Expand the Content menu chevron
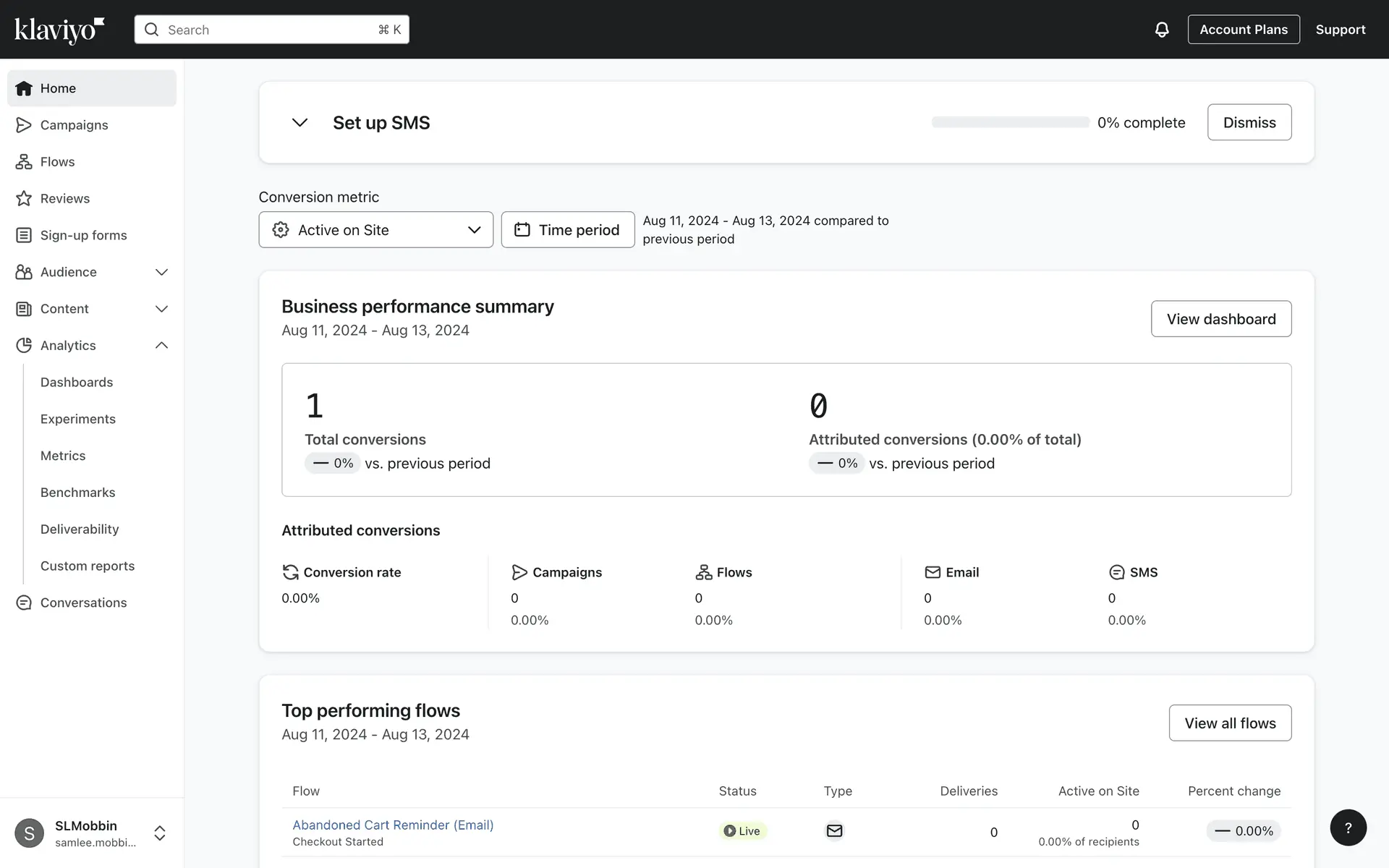The height and width of the screenshot is (868, 1389). click(x=161, y=309)
